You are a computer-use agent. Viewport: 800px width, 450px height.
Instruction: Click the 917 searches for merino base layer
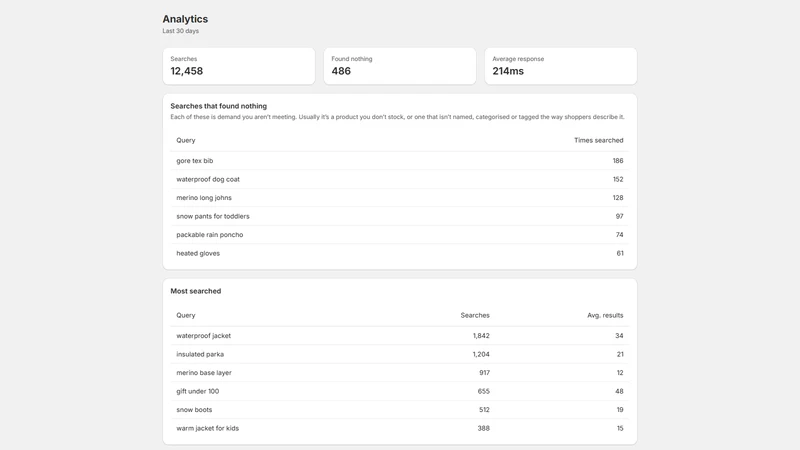click(x=484, y=372)
